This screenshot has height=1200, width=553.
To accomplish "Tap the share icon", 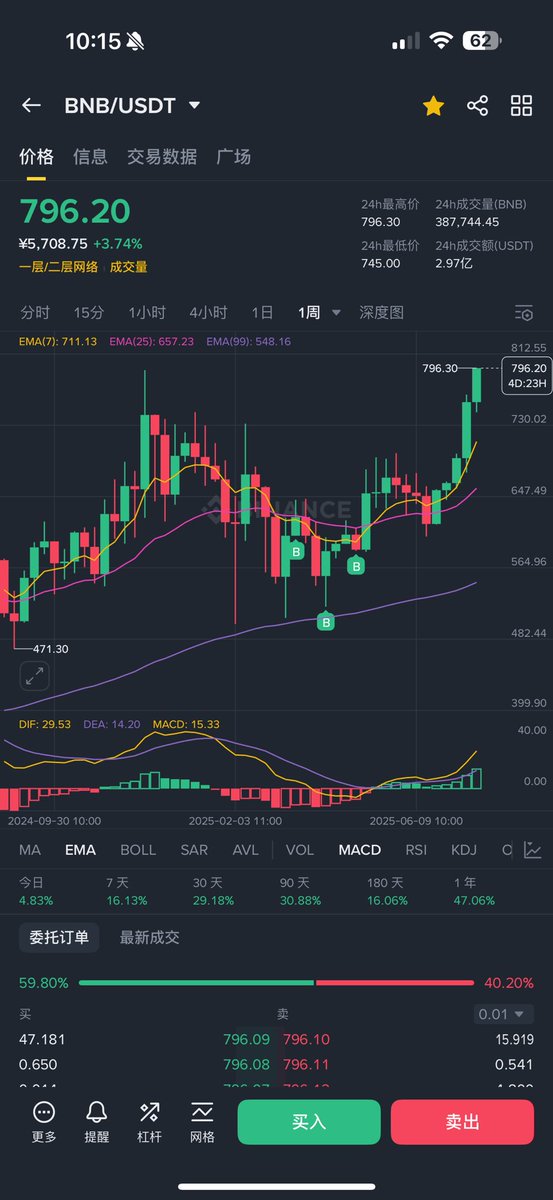I will point(477,106).
